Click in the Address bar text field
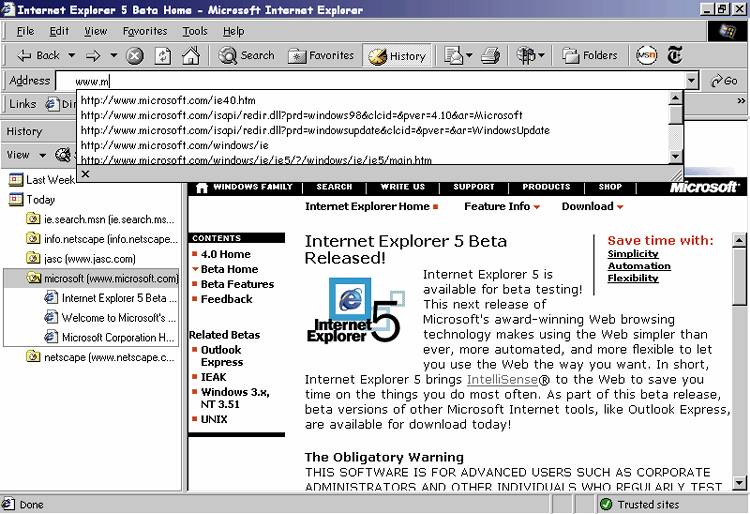Viewport: 750px width, 514px height. [371, 81]
